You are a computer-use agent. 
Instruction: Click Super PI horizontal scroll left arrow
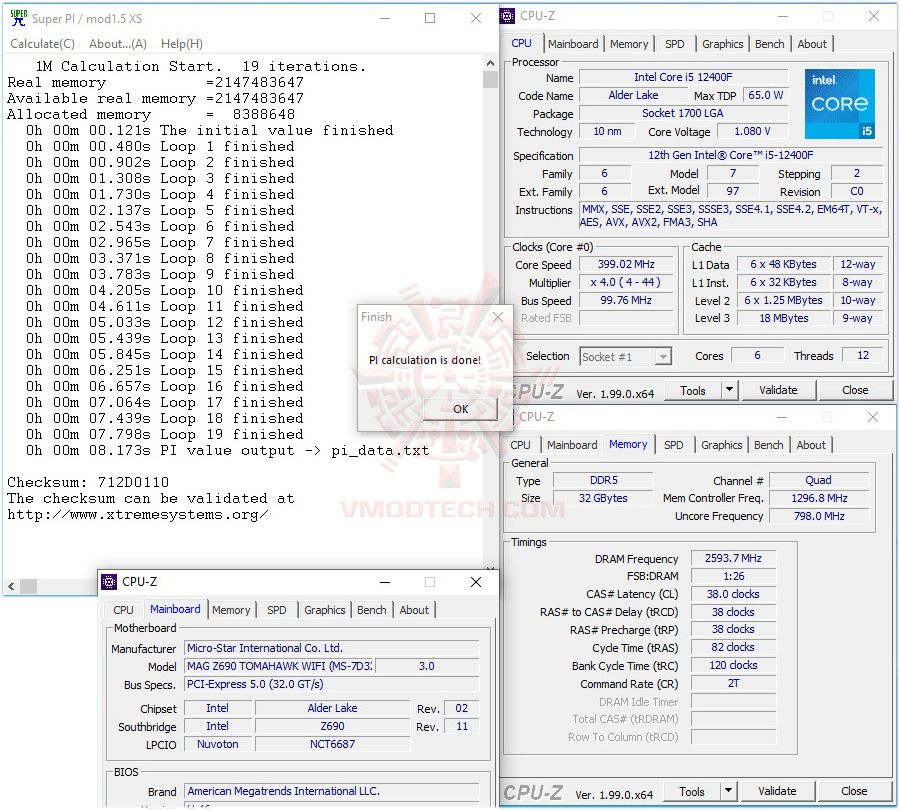(x=11, y=586)
